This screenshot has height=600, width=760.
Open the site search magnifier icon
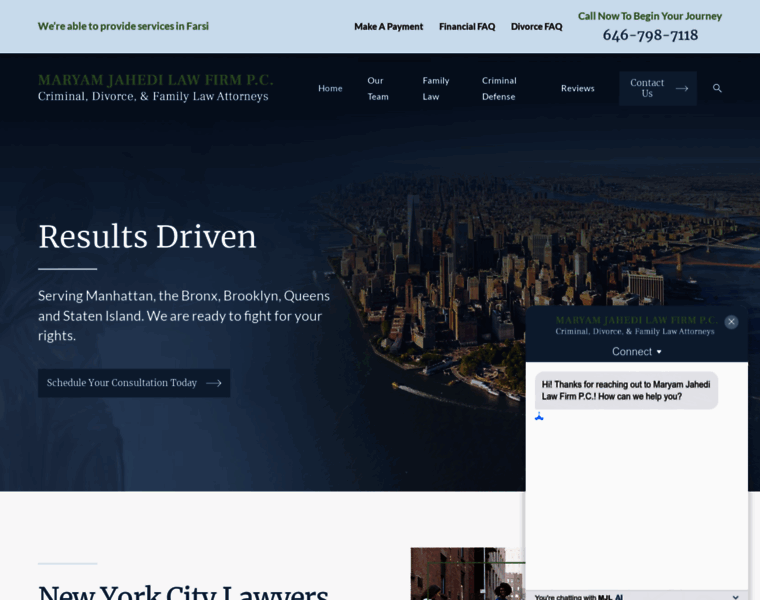[717, 88]
